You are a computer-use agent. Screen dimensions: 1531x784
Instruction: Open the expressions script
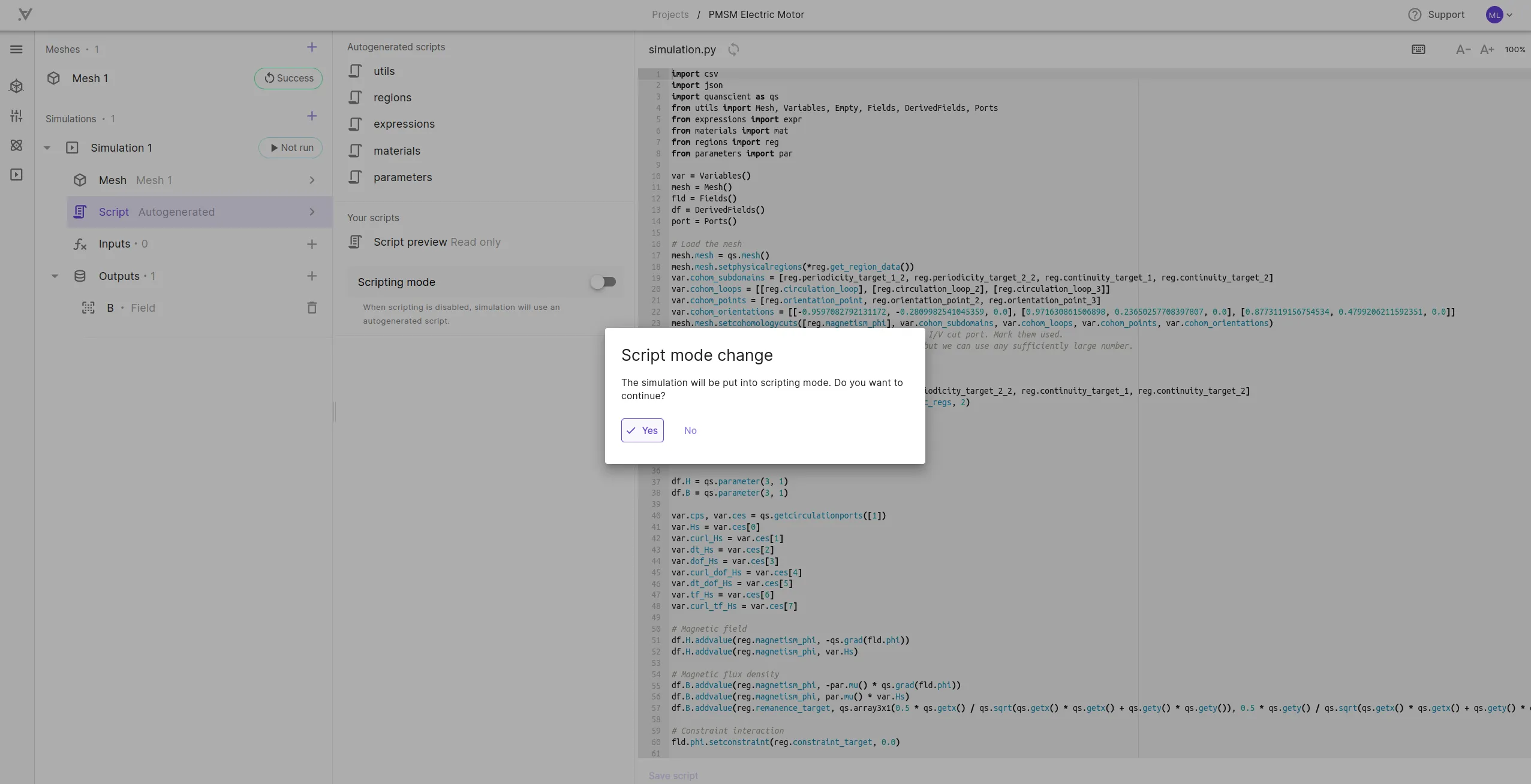(404, 124)
